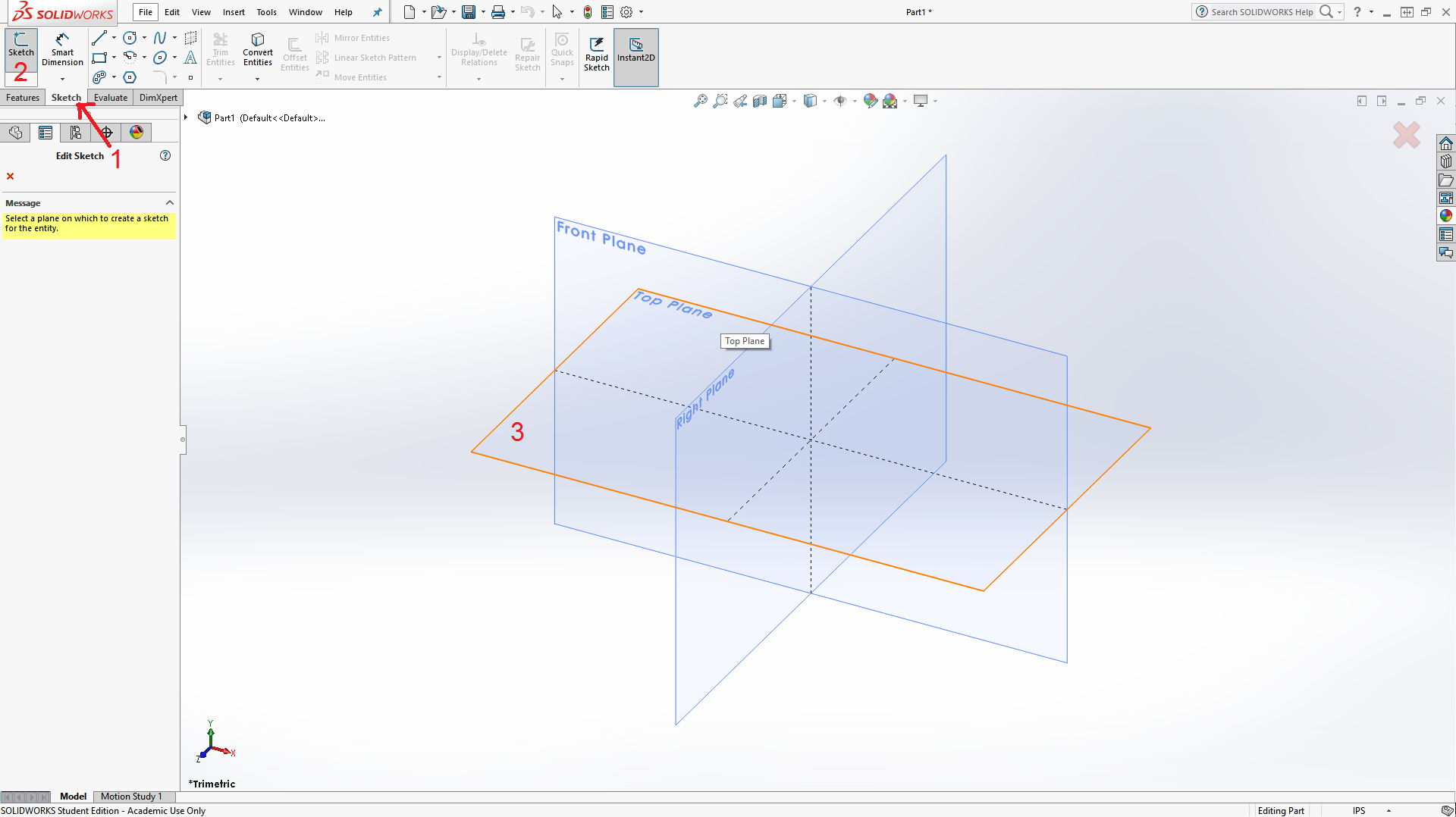Open the Appearances color ball task pane

point(1446,216)
